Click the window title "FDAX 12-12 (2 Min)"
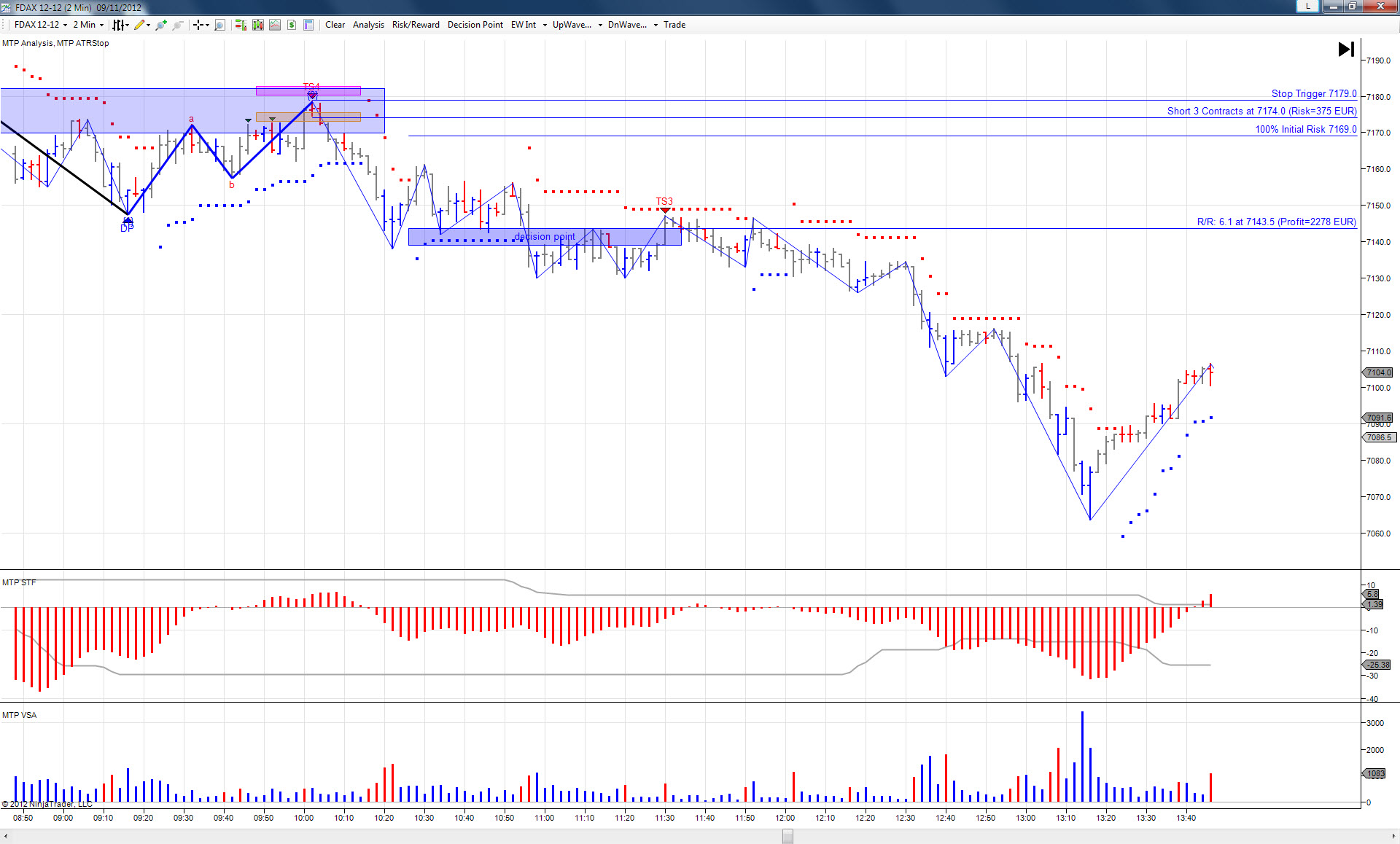1400x844 pixels. [x=52, y=7]
